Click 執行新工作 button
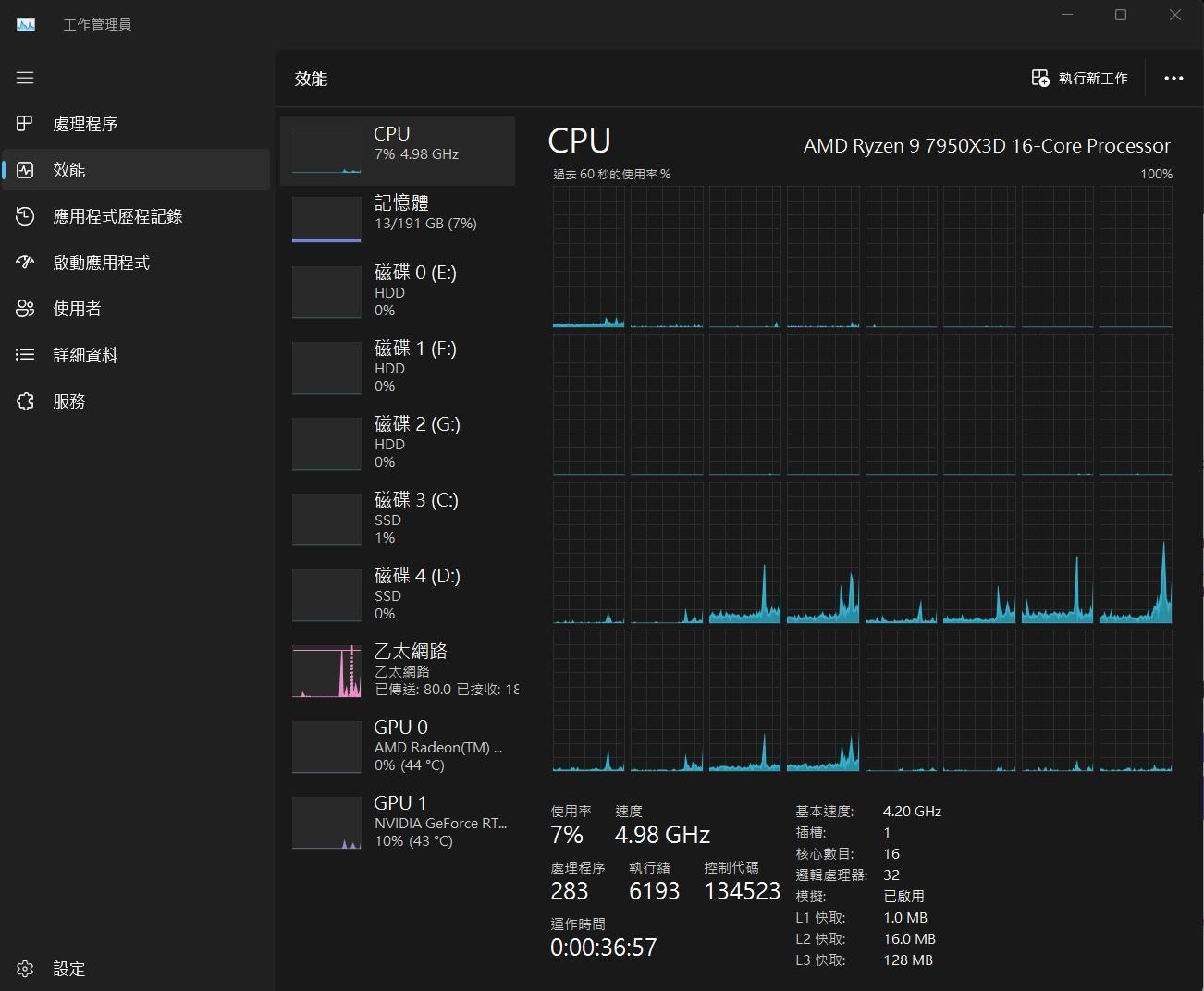 (1079, 79)
